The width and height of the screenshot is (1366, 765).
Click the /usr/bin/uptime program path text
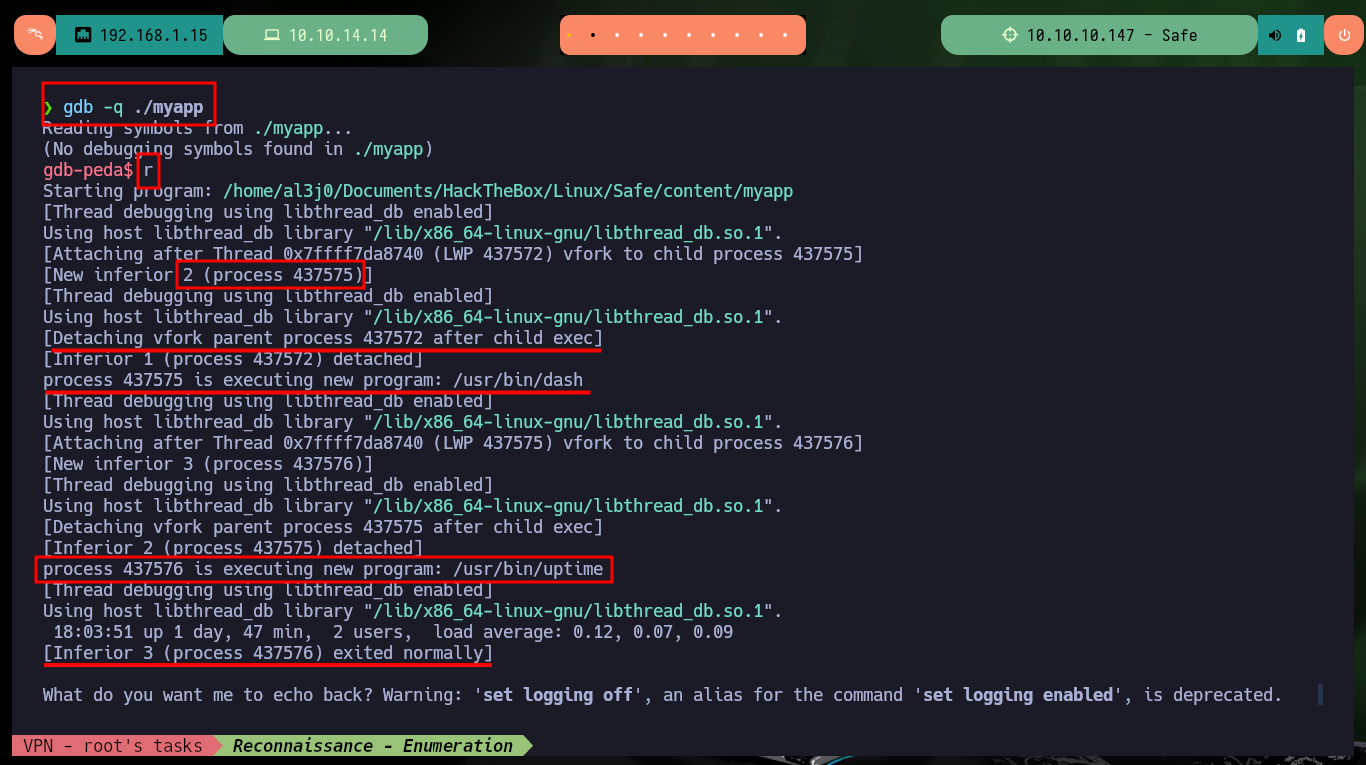tap(528, 569)
